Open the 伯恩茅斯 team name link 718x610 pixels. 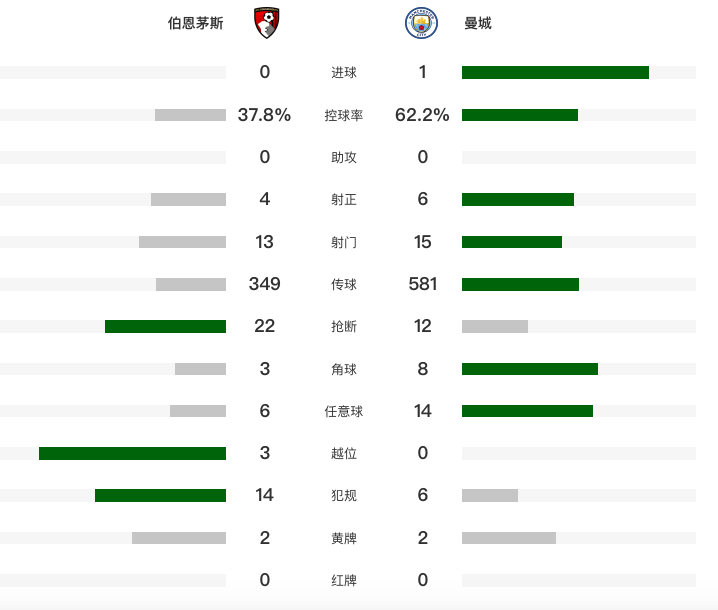click(196, 23)
